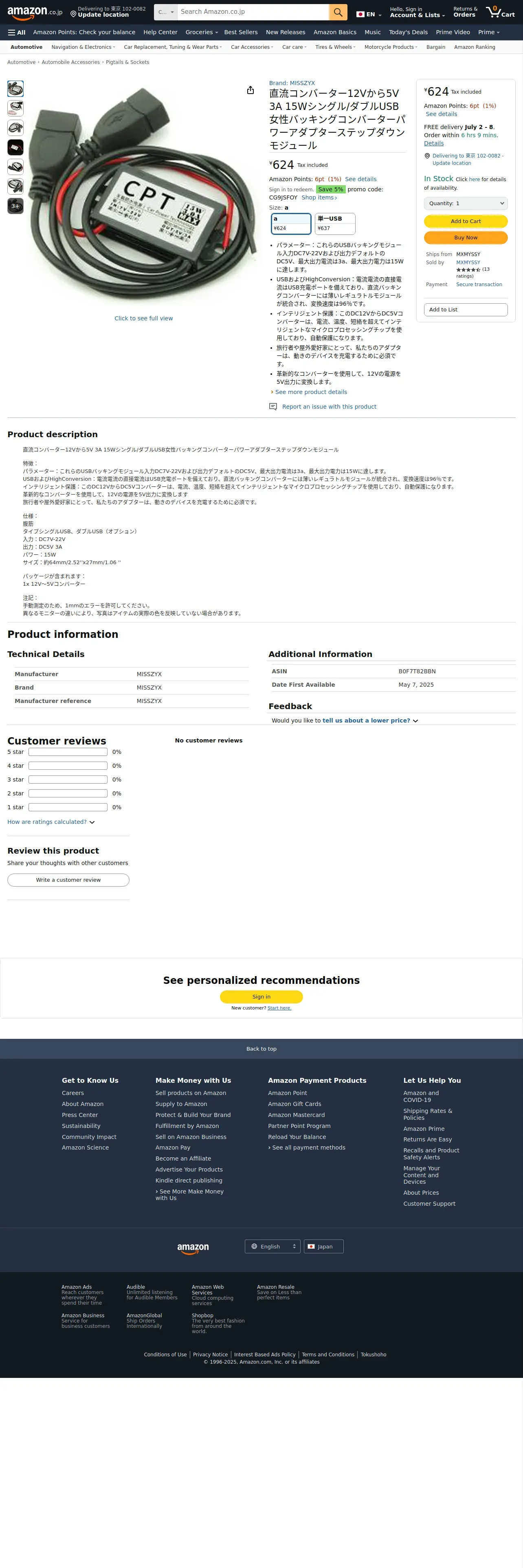Click Report an issue with this product
The height and width of the screenshot is (1568, 523).
click(329, 407)
